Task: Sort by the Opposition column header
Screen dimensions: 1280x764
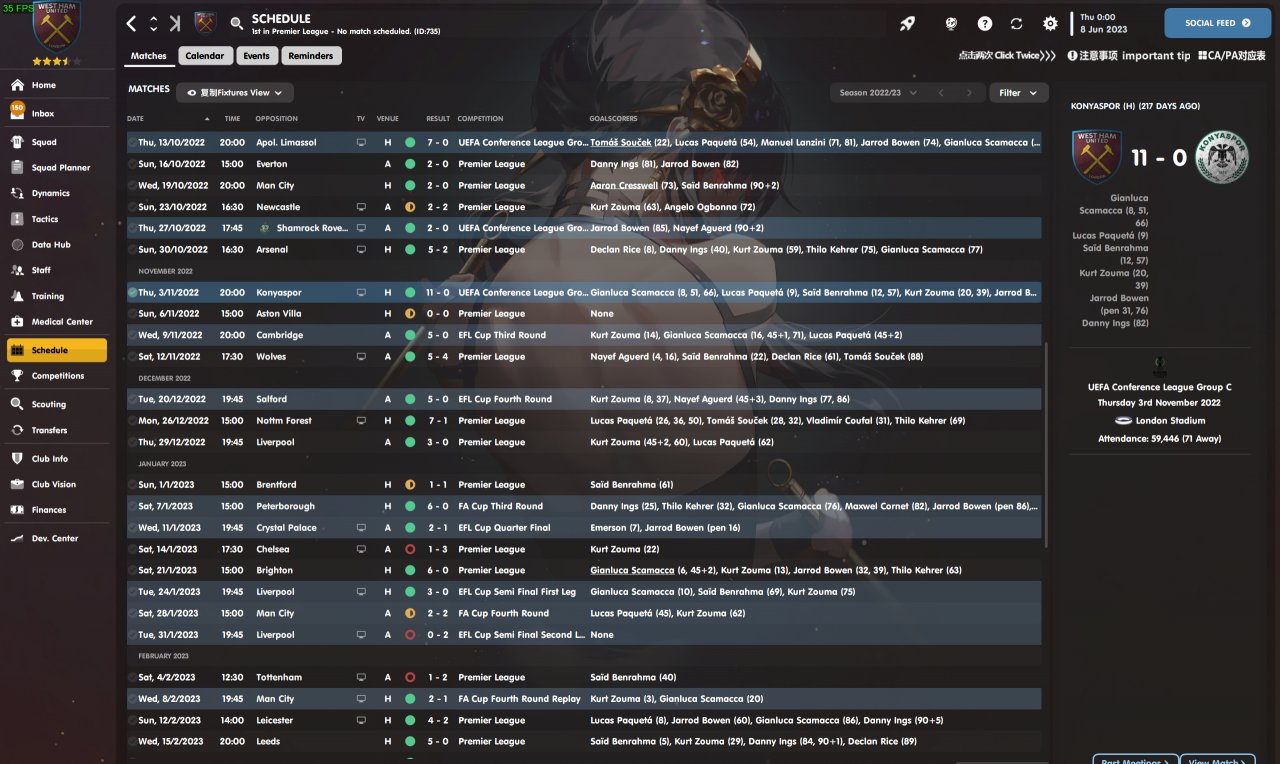Action: click(277, 119)
